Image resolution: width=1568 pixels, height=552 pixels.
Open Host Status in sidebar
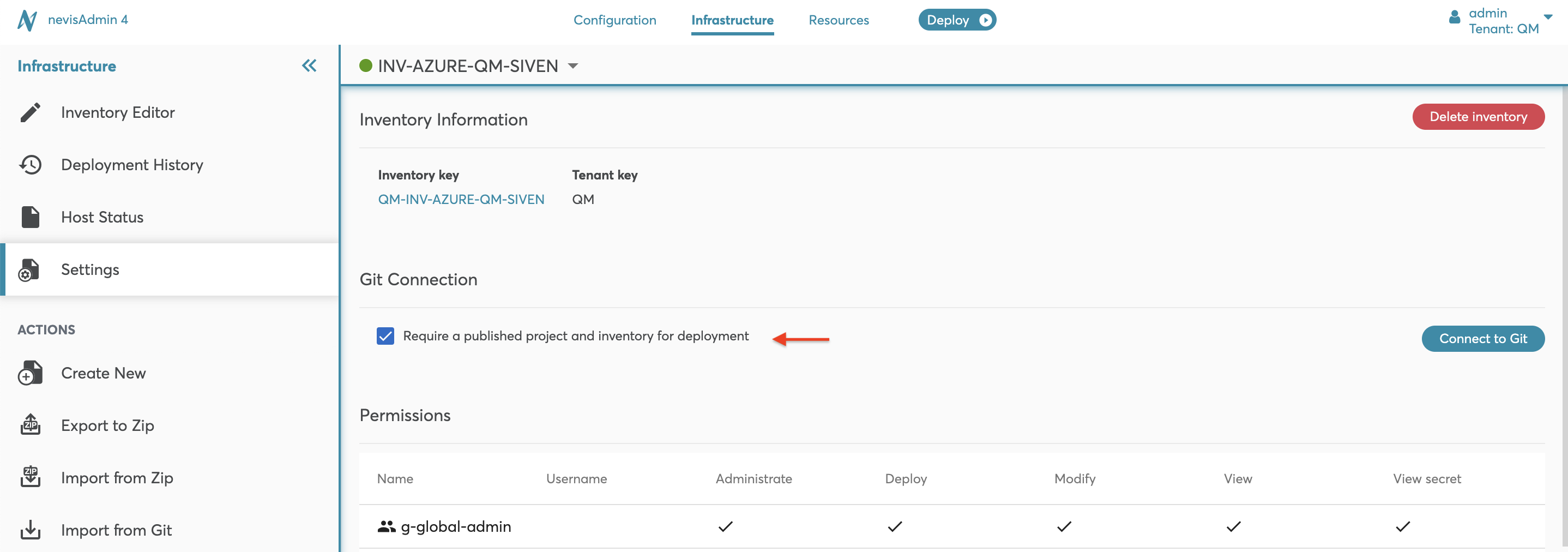[169, 218]
